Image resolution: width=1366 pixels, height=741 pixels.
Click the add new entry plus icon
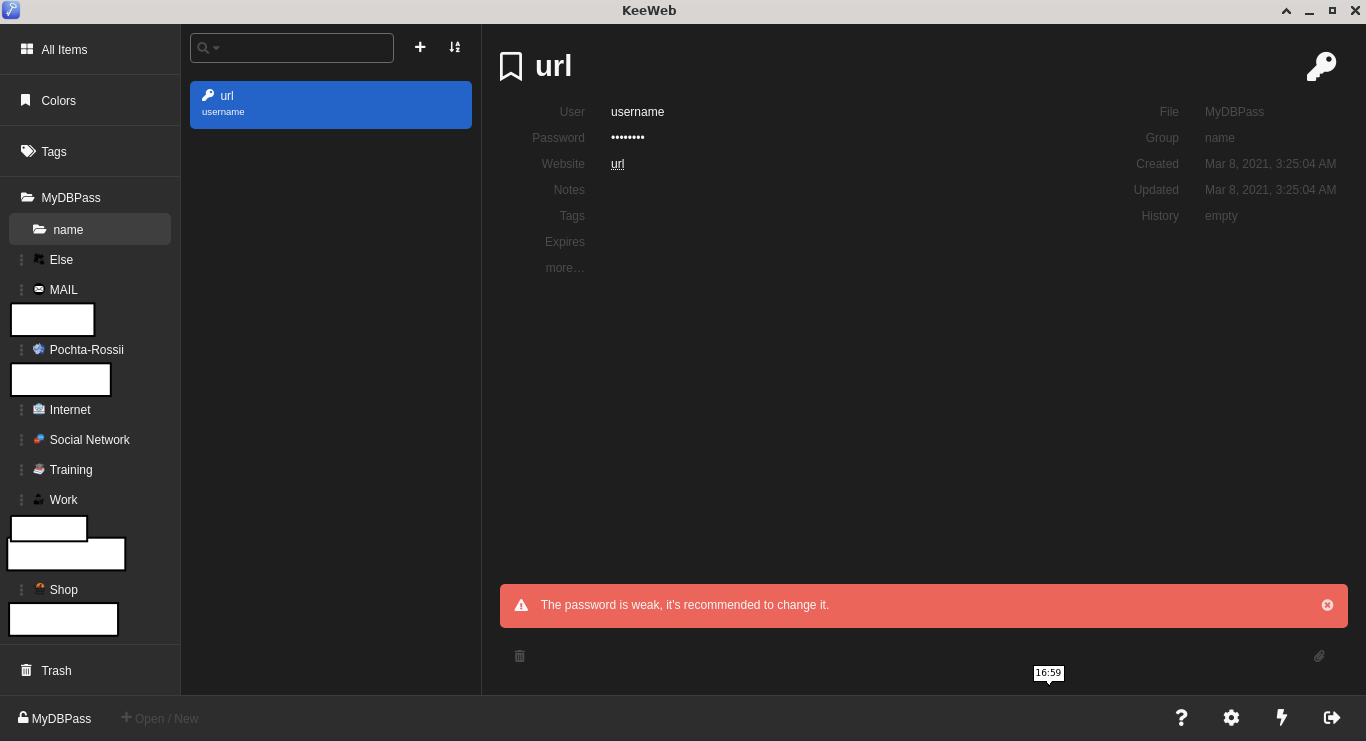(420, 47)
